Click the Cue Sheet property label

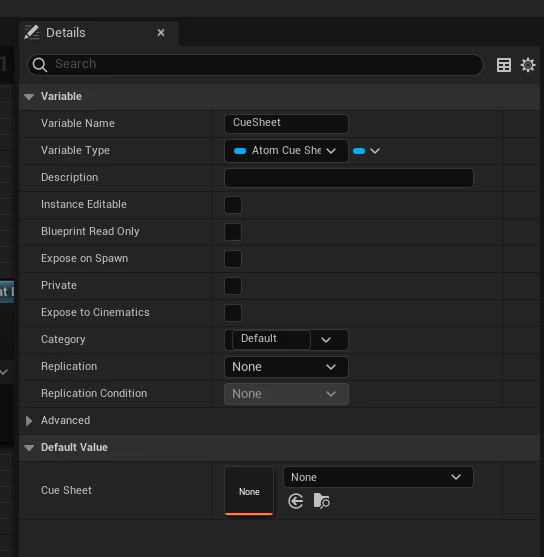(66, 490)
